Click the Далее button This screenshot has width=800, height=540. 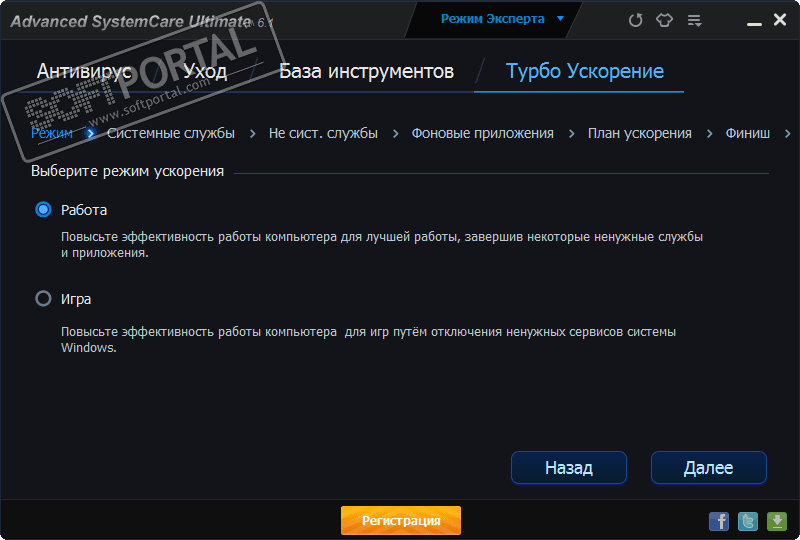coord(709,468)
